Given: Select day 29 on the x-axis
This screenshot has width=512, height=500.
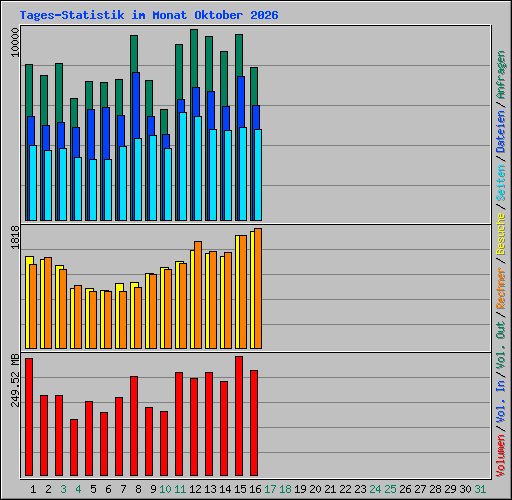Looking at the screenshot, I should click(x=450, y=489).
